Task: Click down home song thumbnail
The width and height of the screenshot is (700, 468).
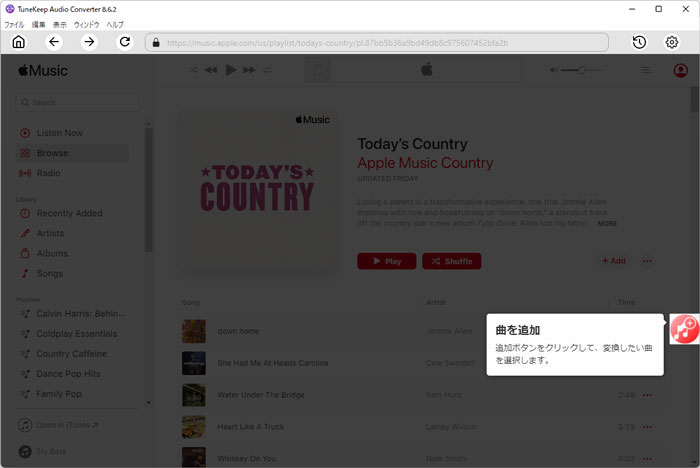Action: tap(194, 331)
